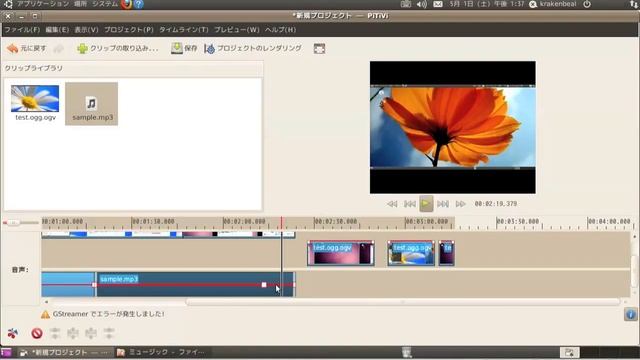Open the ヘルプ(H) menu

(x=280, y=30)
